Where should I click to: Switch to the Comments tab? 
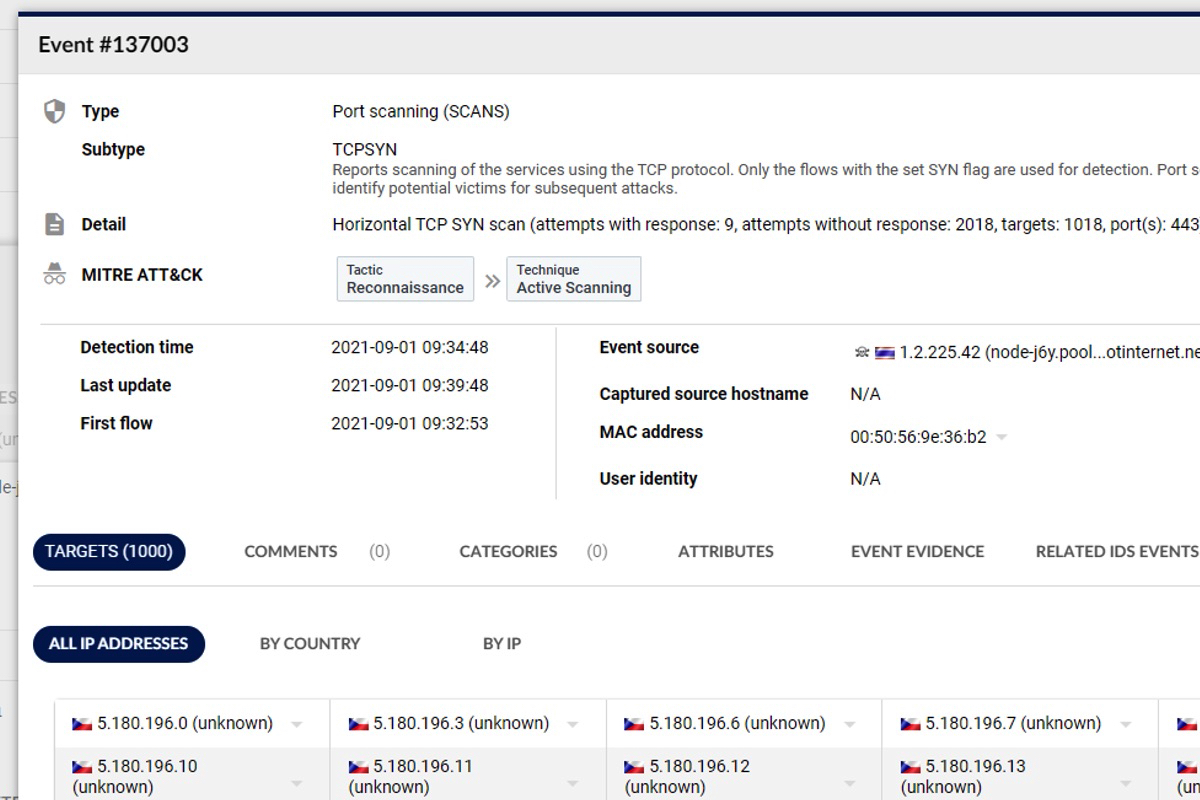click(291, 551)
